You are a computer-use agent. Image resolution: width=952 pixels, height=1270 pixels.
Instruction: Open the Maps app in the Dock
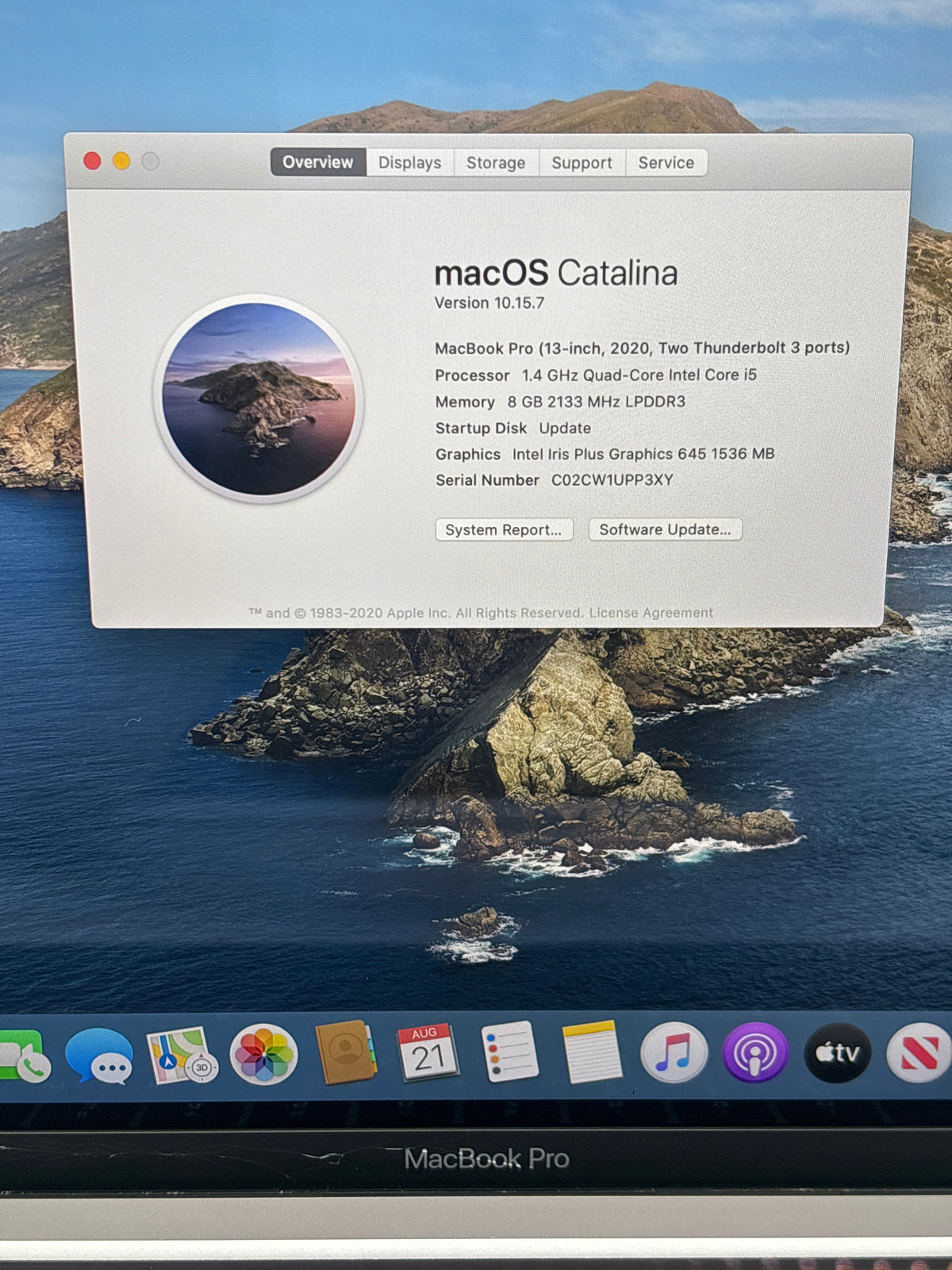point(182,1056)
